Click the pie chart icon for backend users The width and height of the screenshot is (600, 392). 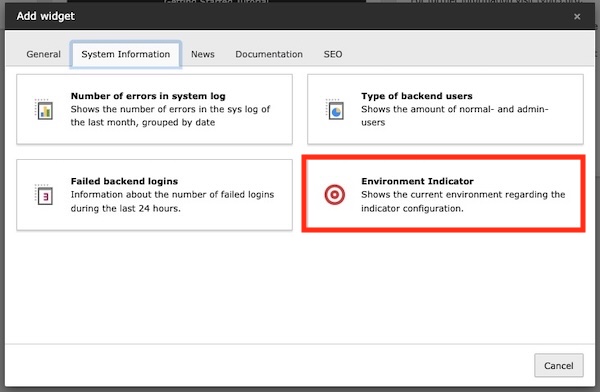335,110
